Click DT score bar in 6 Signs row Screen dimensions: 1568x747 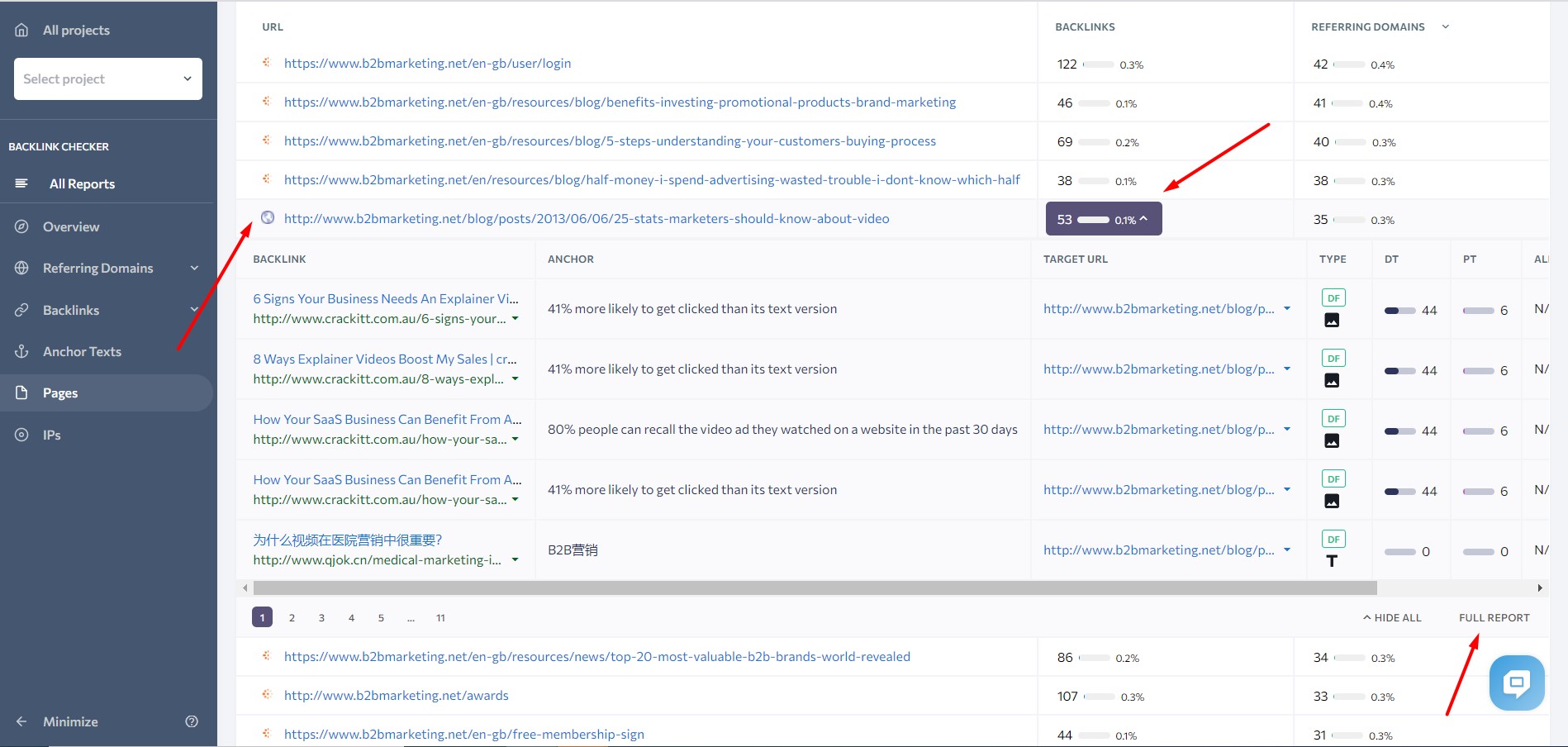point(1399,311)
